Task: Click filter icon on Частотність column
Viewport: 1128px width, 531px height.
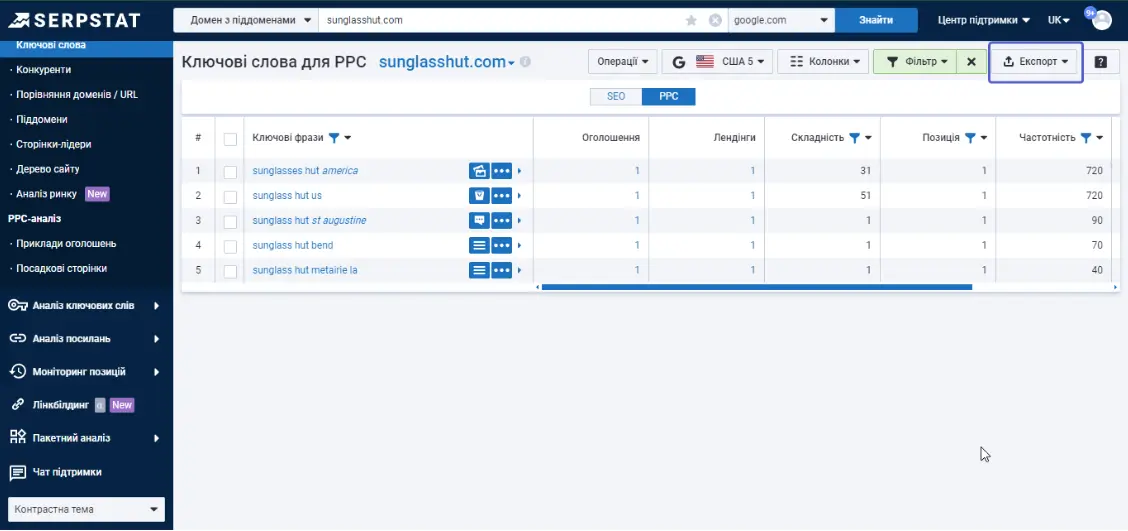Action: point(1086,137)
